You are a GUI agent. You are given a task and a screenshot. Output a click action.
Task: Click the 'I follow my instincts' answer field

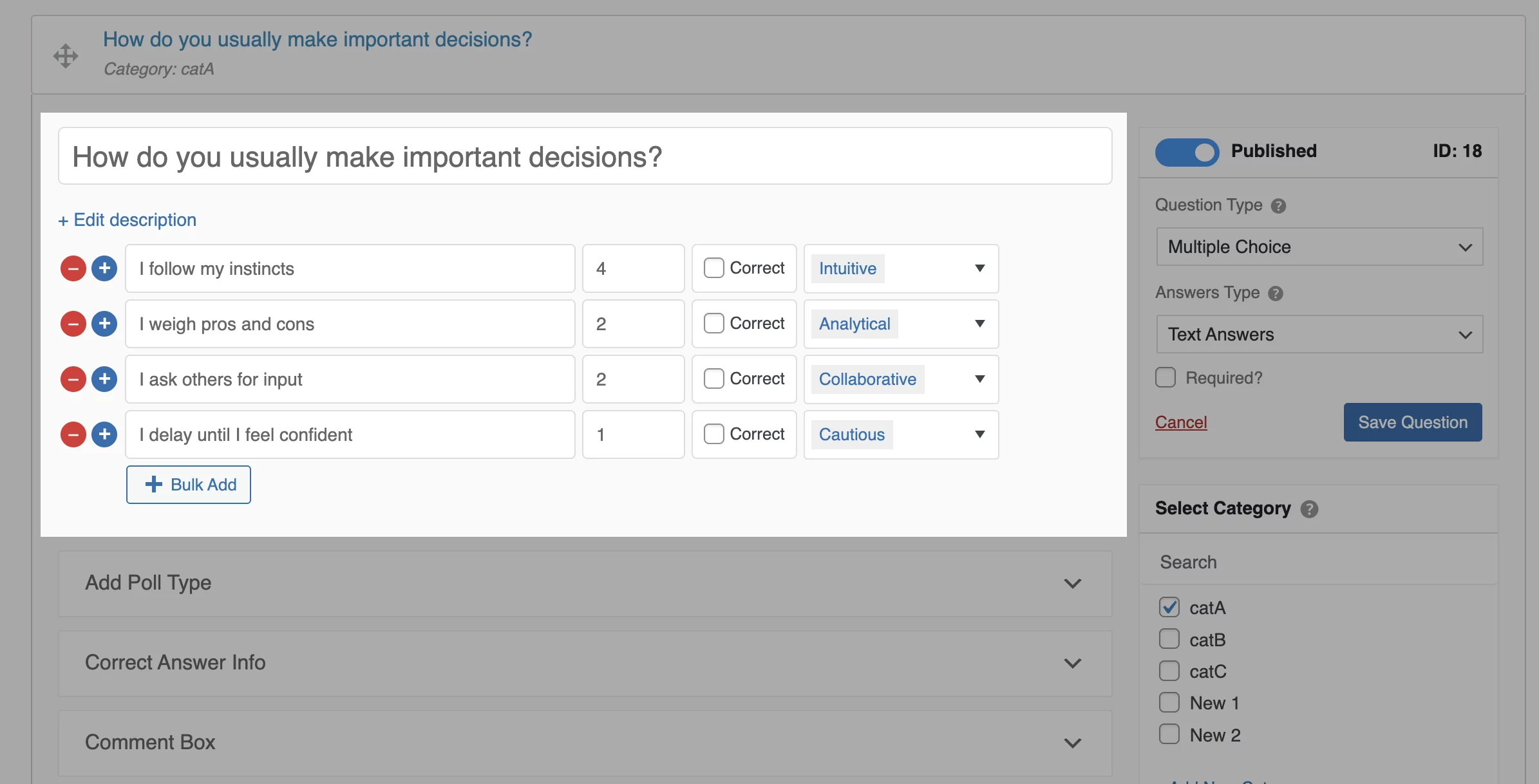point(350,268)
